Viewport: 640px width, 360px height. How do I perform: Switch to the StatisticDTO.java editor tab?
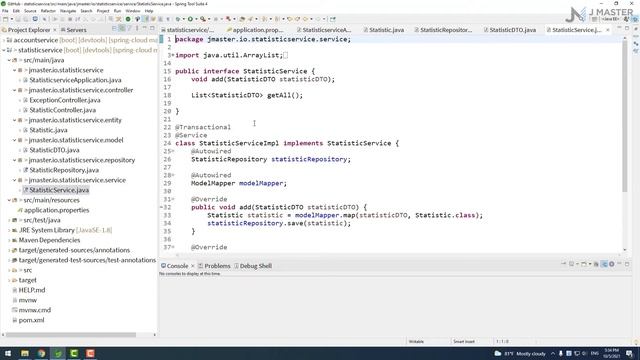tap(509, 30)
